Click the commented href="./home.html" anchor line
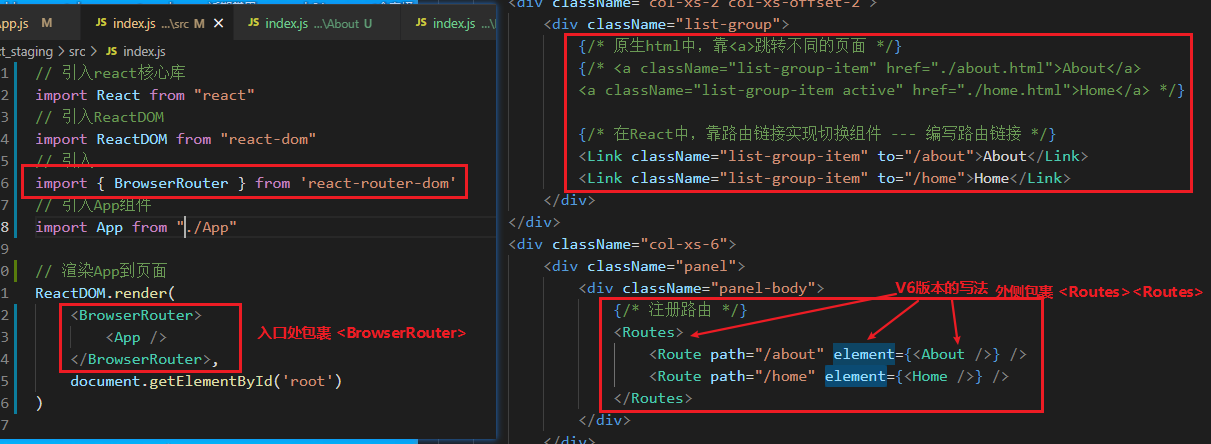Screen dimensions: 1211x444 (x=881, y=91)
